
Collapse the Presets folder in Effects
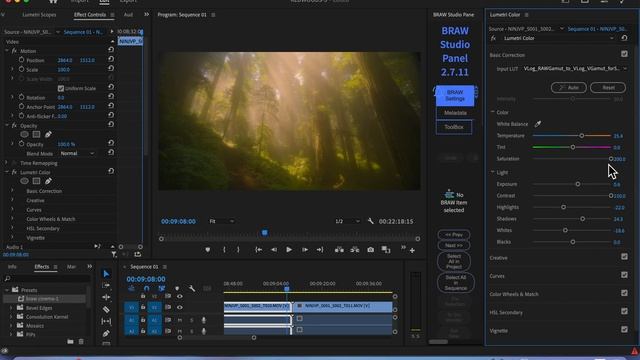7,290
